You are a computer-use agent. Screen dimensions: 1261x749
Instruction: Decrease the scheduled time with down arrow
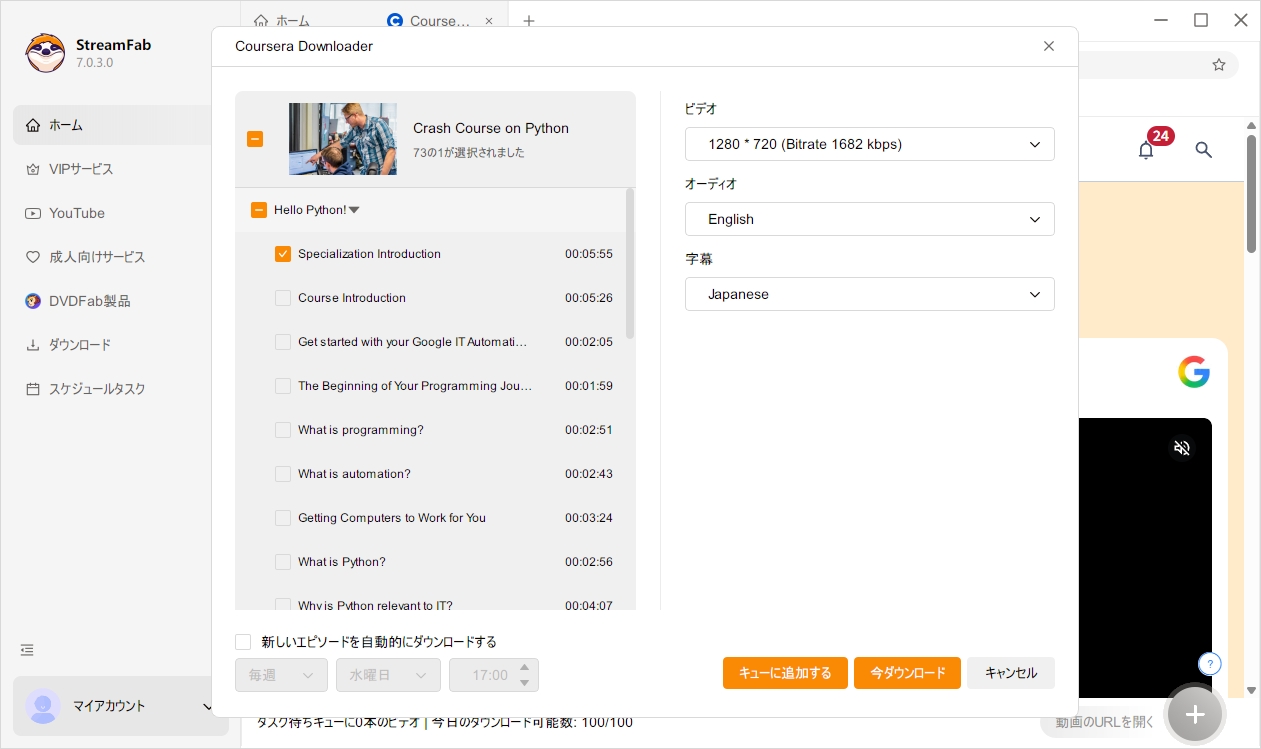tap(525, 683)
